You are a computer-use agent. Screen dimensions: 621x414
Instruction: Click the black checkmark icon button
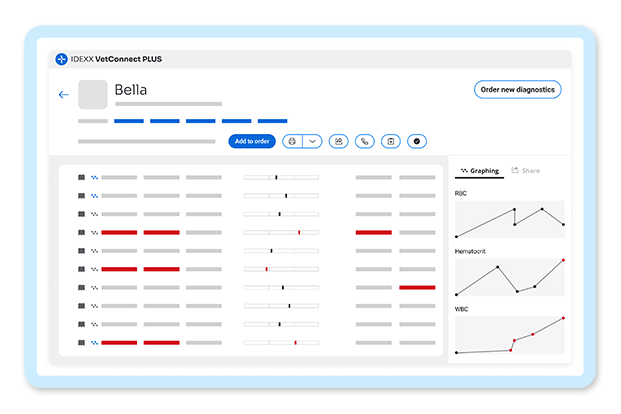click(x=417, y=141)
